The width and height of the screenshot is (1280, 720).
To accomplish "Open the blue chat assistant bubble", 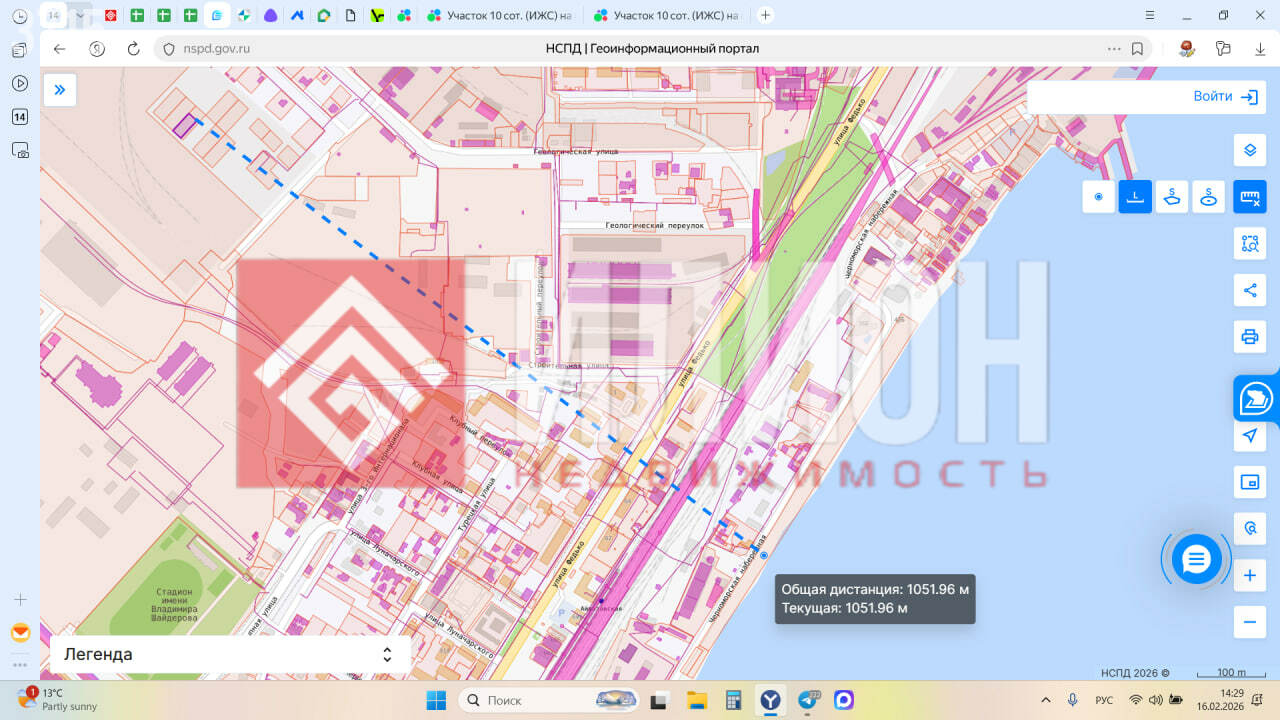I will point(1196,559).
